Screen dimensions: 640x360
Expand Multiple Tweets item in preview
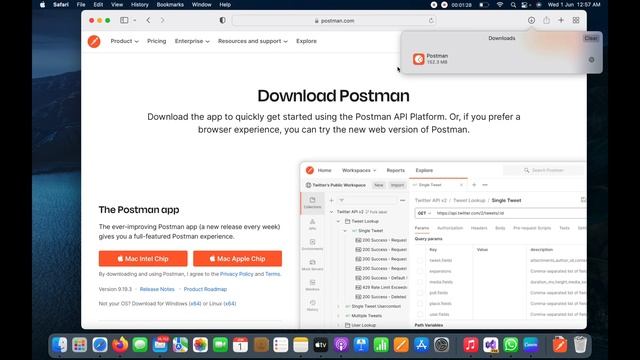tap(338, 316)
